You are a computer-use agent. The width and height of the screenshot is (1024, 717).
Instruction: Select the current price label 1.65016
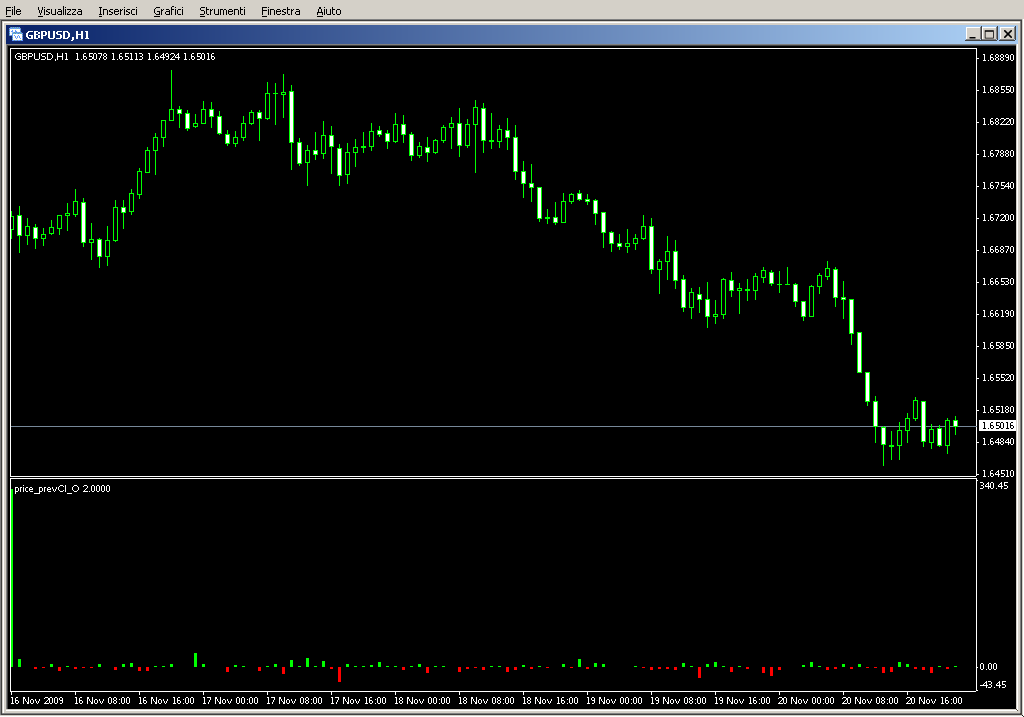click(997, 426)
